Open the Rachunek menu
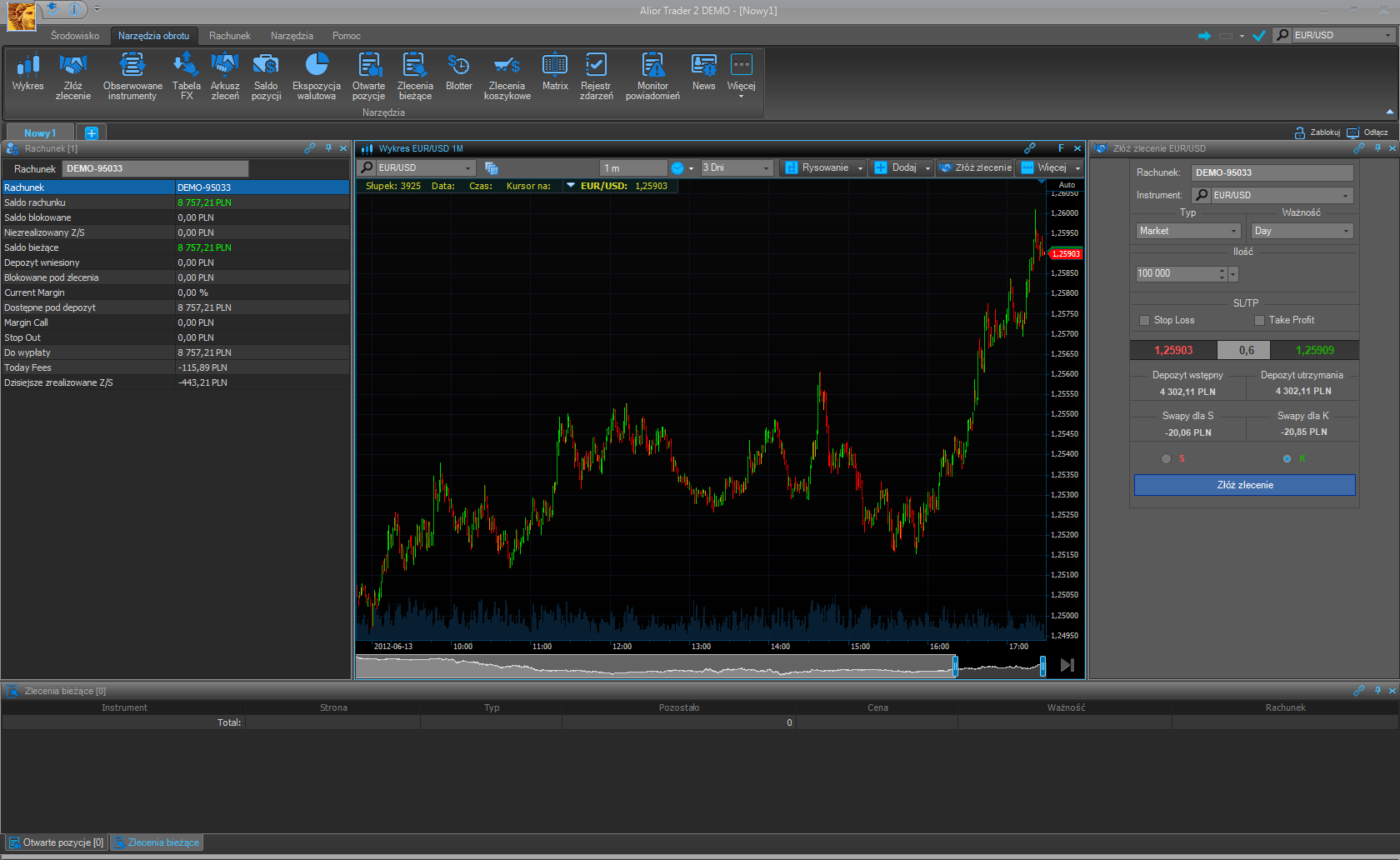1400x860 pixels. tap(230, 36)
